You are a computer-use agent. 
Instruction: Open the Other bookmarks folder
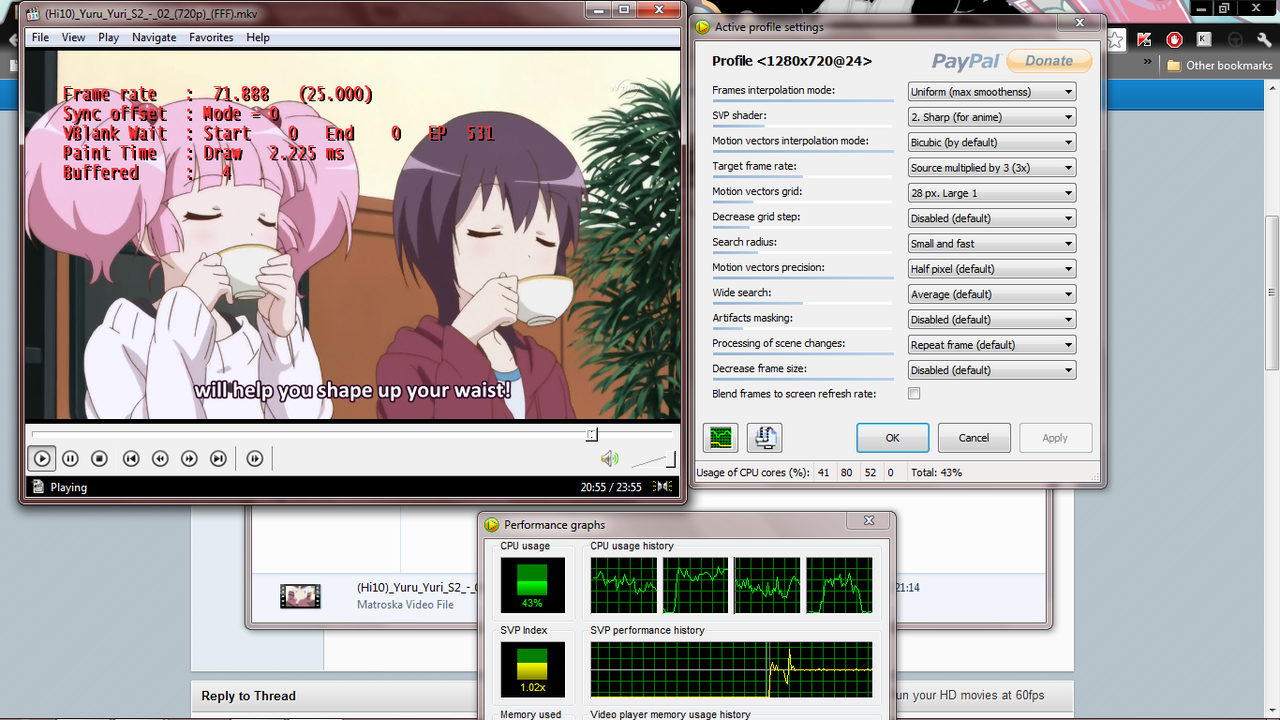pyautogui.click(x=1220, y=65)
